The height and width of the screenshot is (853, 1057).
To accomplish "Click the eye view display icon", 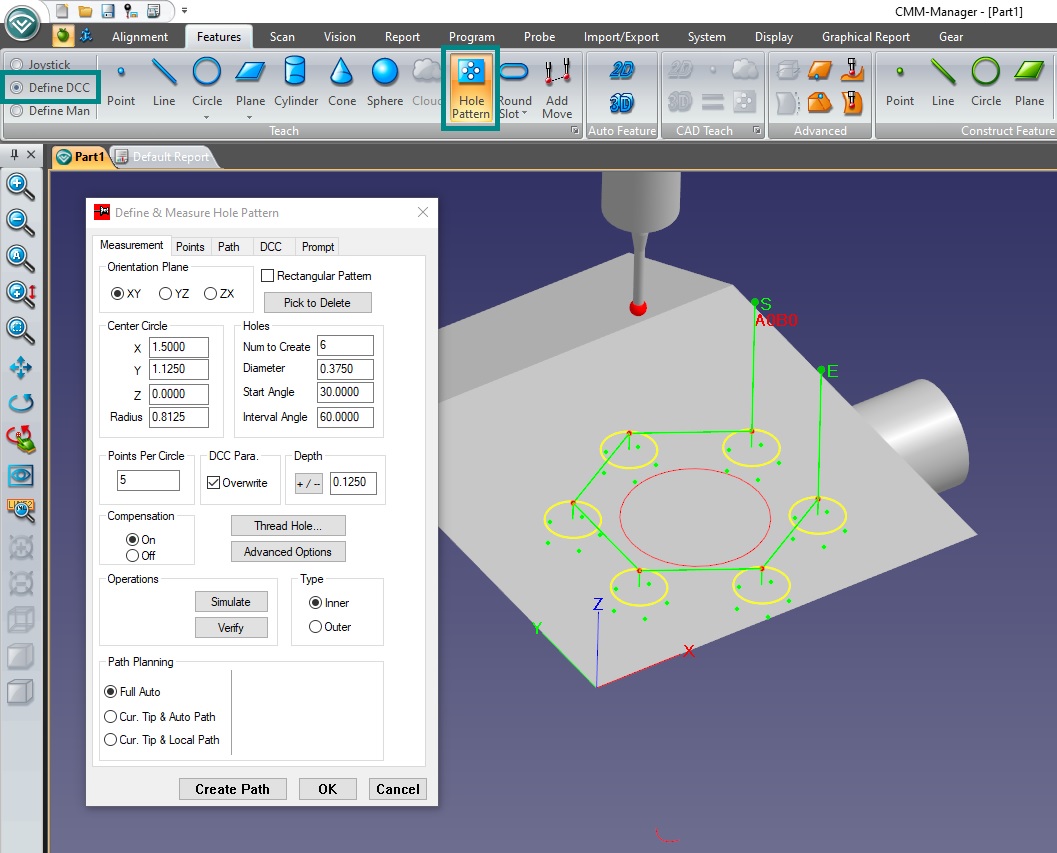I will 20,475.
